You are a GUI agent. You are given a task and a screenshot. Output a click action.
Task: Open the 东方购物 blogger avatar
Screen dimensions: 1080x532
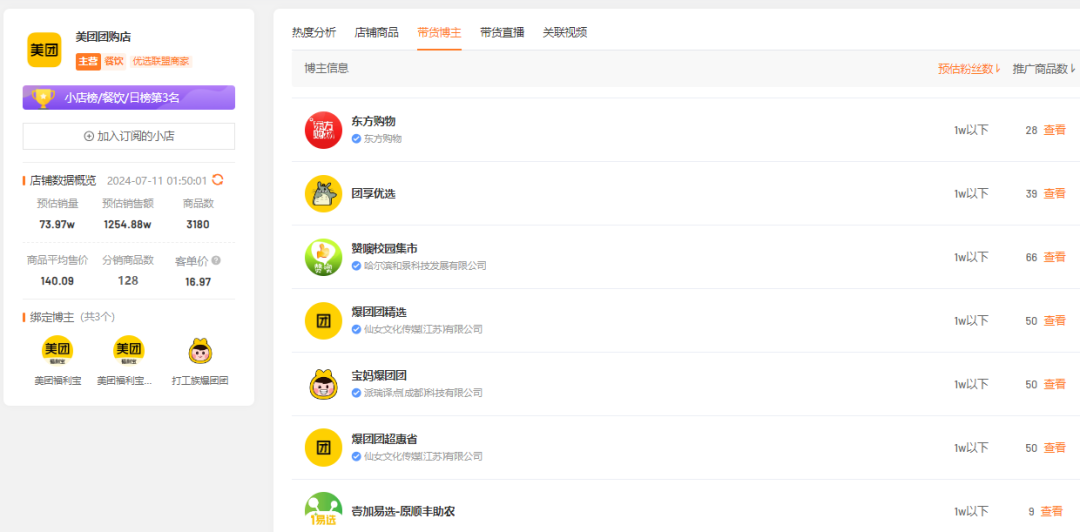(323, 130)
